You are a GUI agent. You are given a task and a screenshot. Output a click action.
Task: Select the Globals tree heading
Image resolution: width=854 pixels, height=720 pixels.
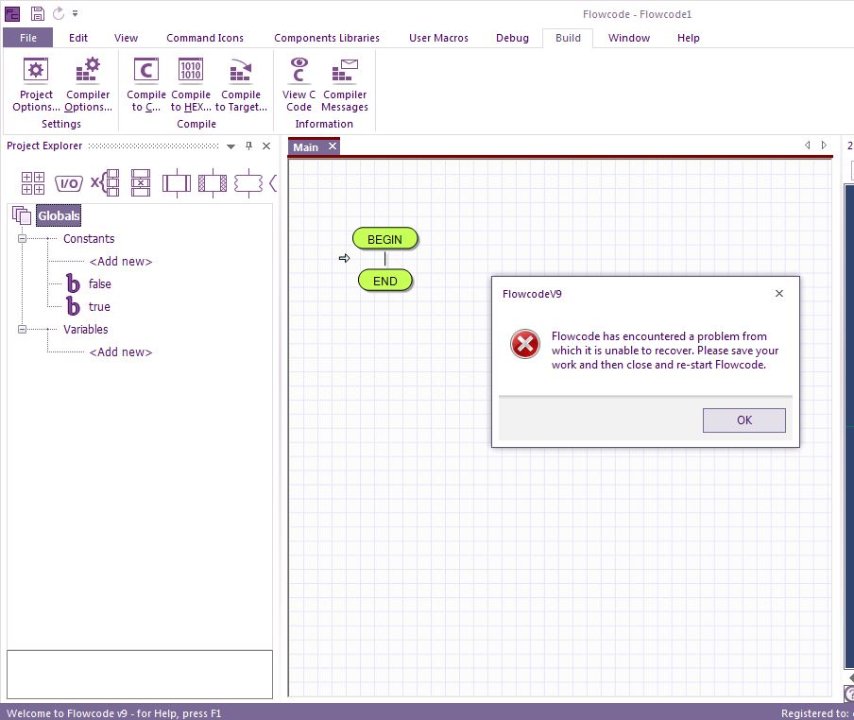pyautogui.click(x=59, y=216)
